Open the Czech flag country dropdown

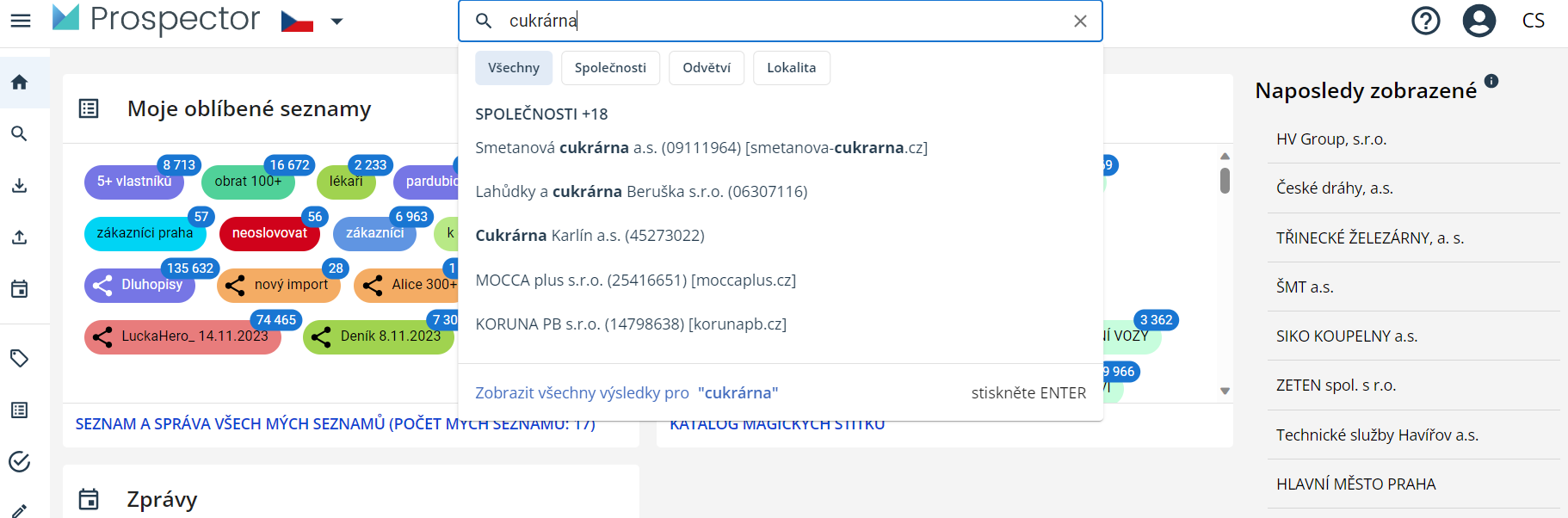312,21
